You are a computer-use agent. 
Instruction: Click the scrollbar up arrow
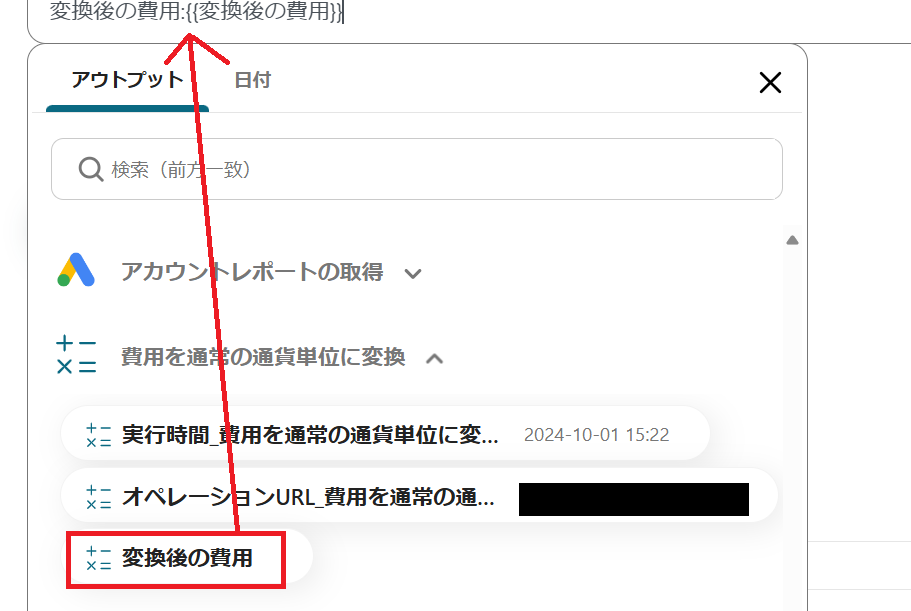click(792, 240)
